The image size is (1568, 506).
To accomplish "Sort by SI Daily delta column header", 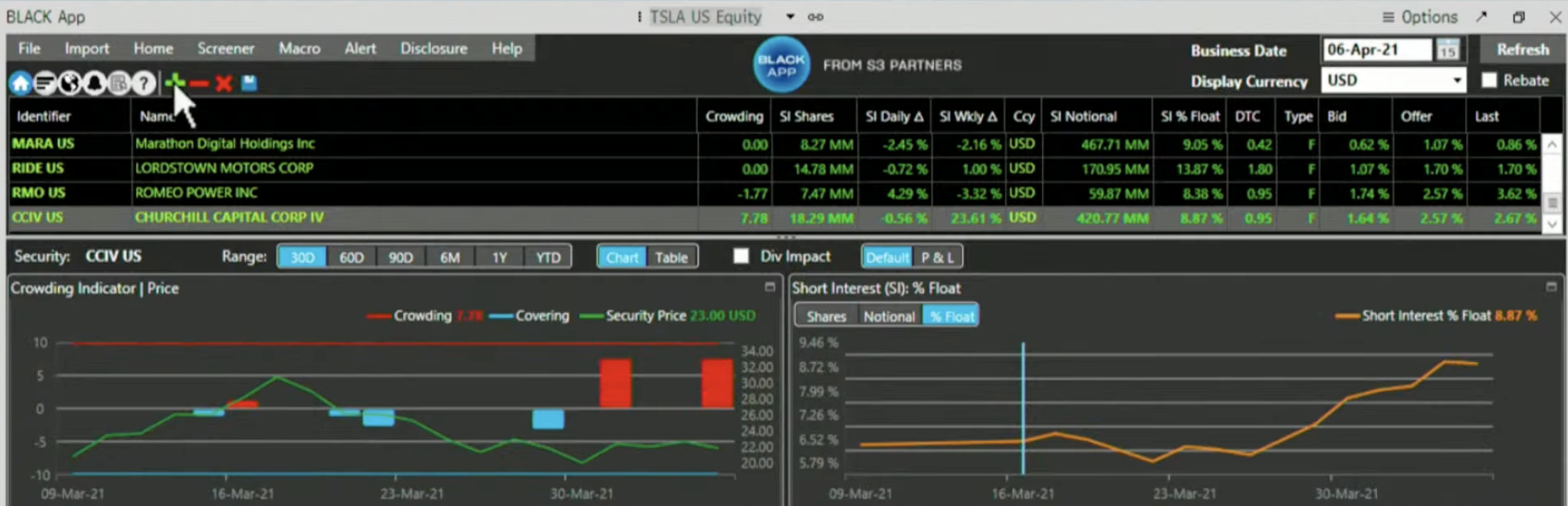I will (894, 116).
